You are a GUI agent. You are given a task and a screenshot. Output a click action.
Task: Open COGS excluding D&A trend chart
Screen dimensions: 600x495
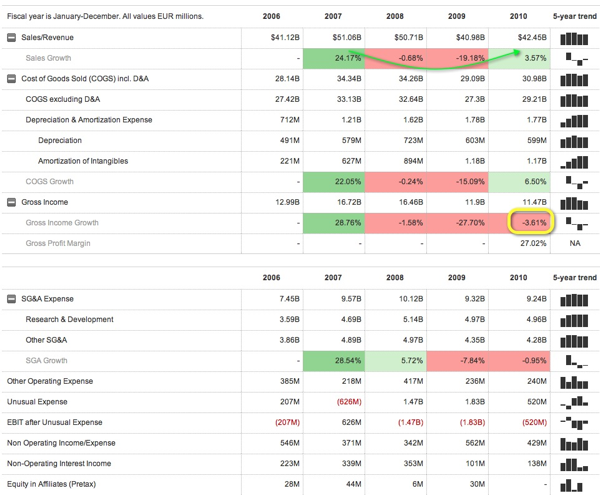[x=574, y=100]
